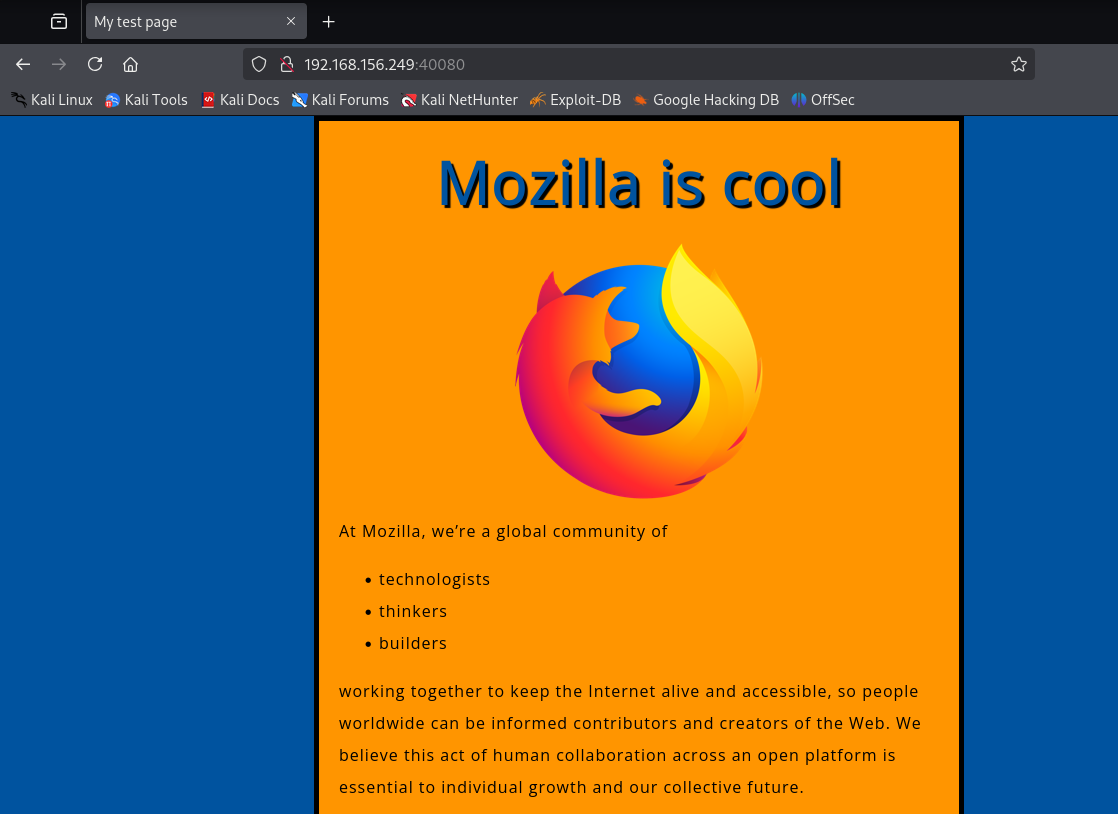Screen dimensions: 1118x814
Task: Open the Exploit-DB bookmark
Action: coord(575,100)
